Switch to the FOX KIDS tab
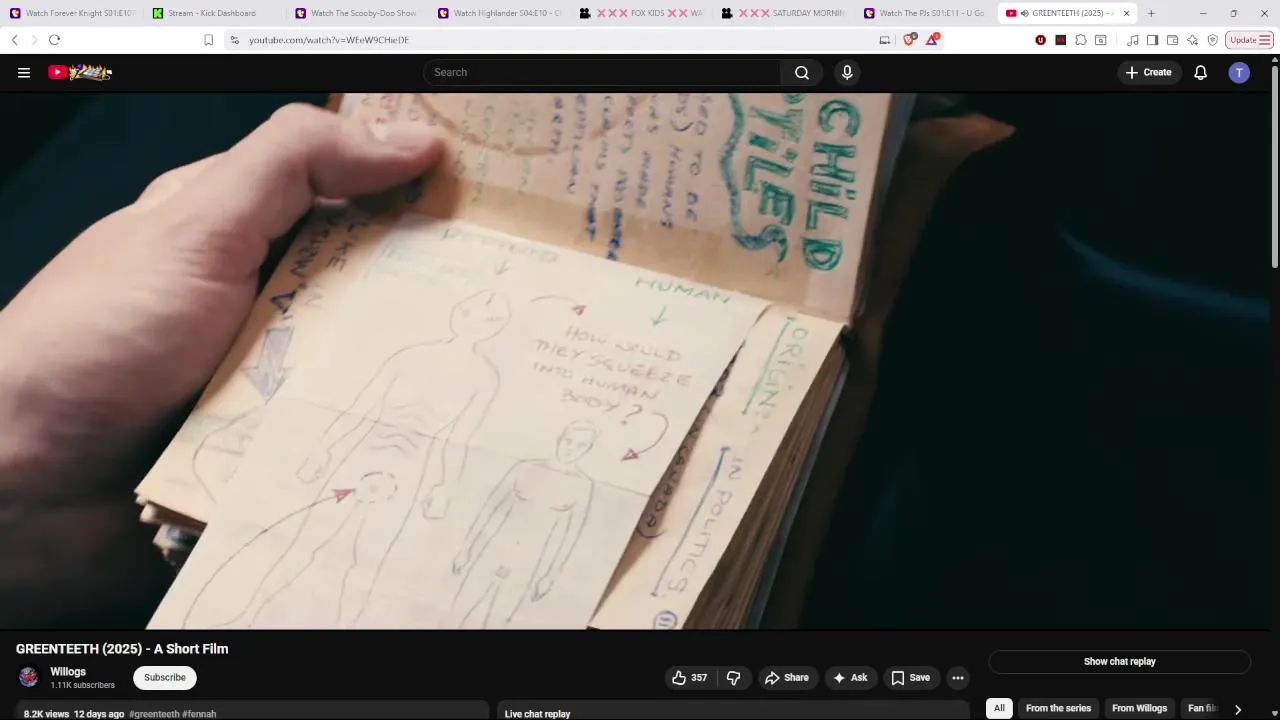This screenshot has width=1280, height=720. (x=642, y=13)
